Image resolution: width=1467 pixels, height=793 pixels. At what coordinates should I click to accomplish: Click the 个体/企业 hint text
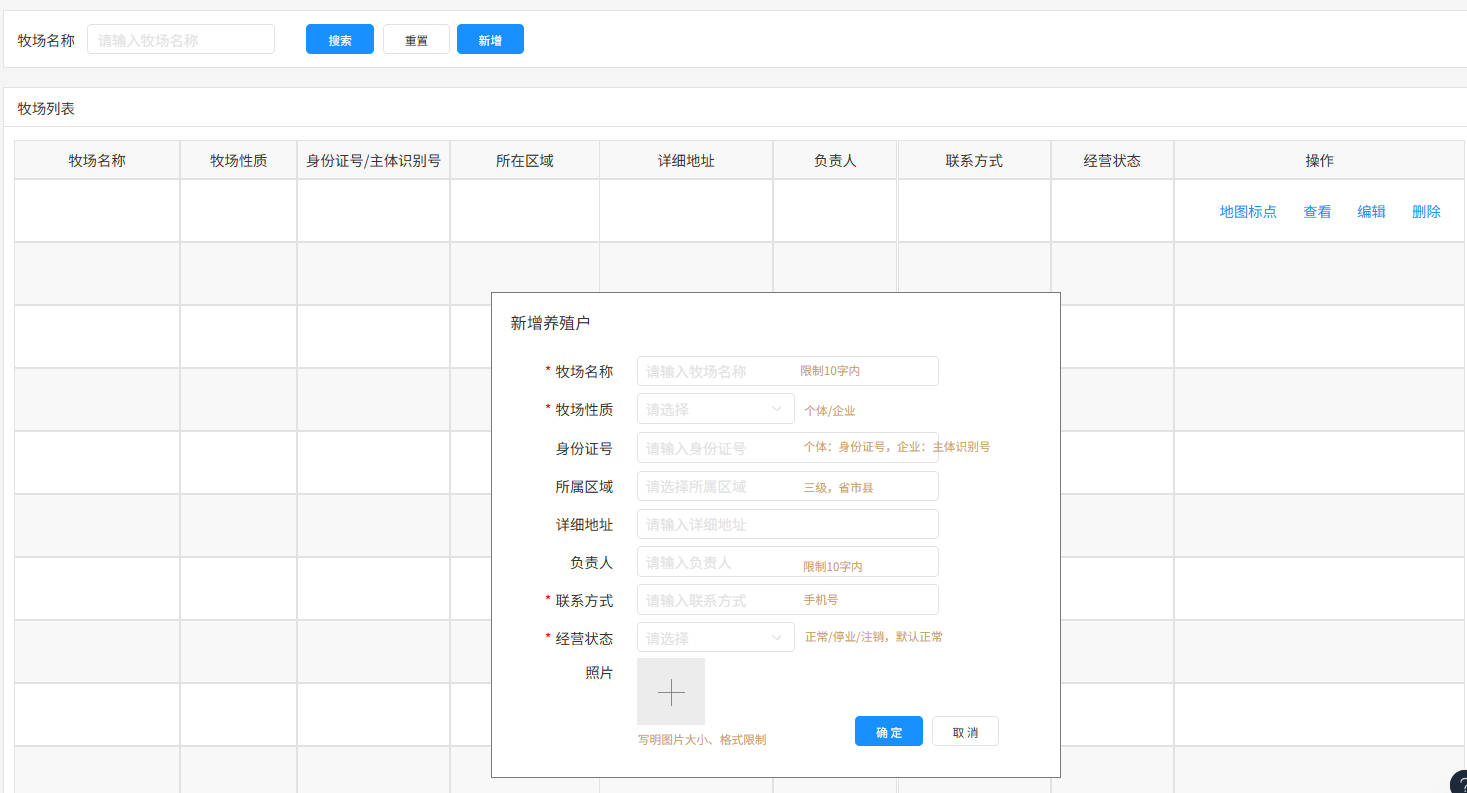click(830, 411)
